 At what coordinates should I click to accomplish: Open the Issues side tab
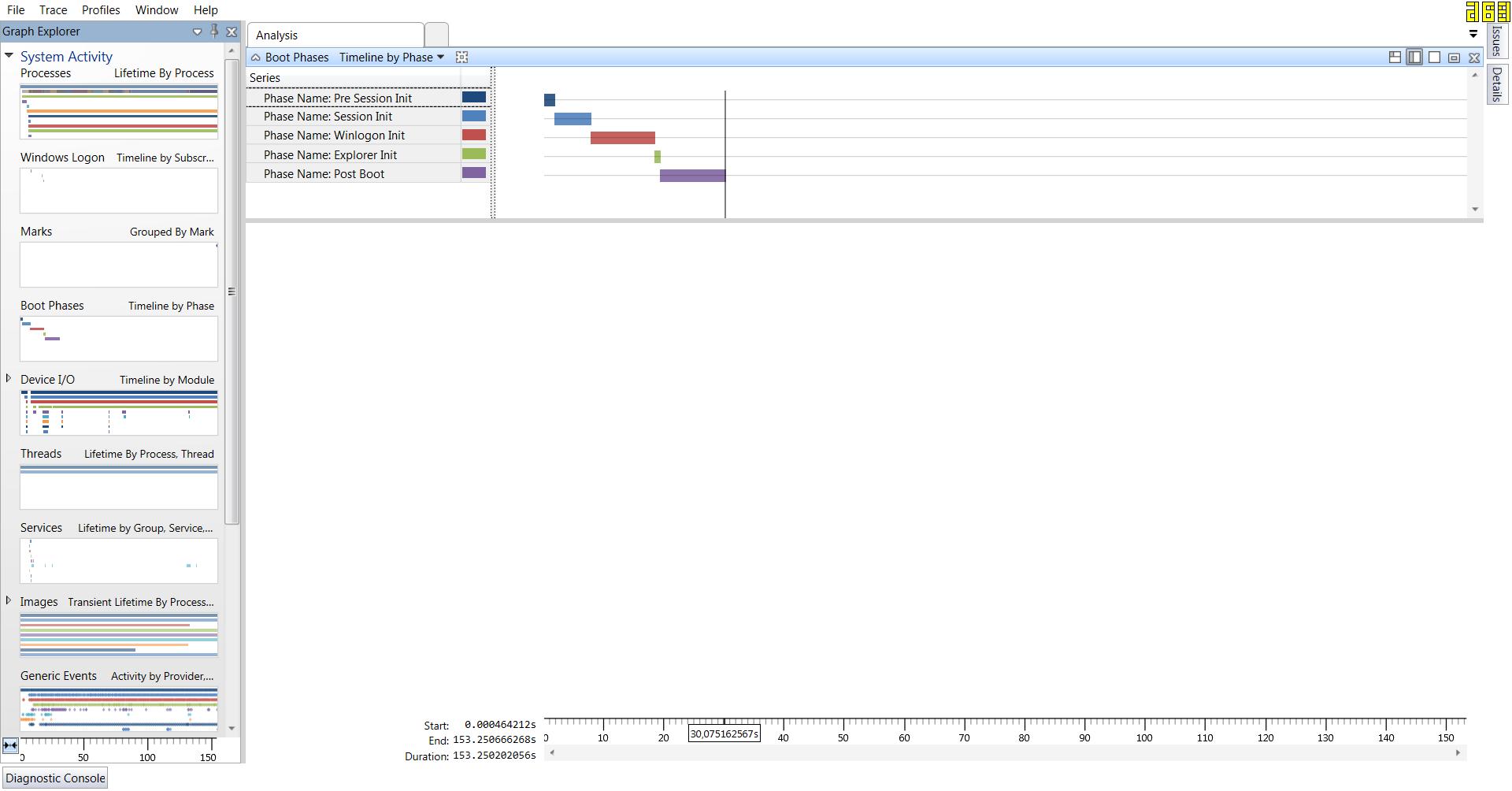pyautogui.click(x=1496, y=41)
